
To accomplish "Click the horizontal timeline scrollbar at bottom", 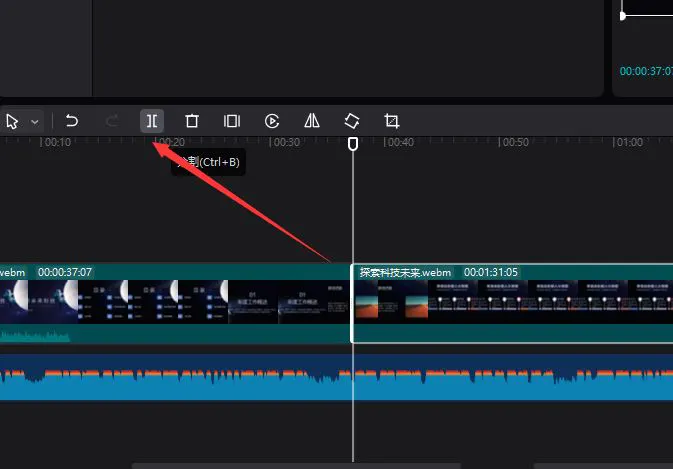I will tap(296, 466).
